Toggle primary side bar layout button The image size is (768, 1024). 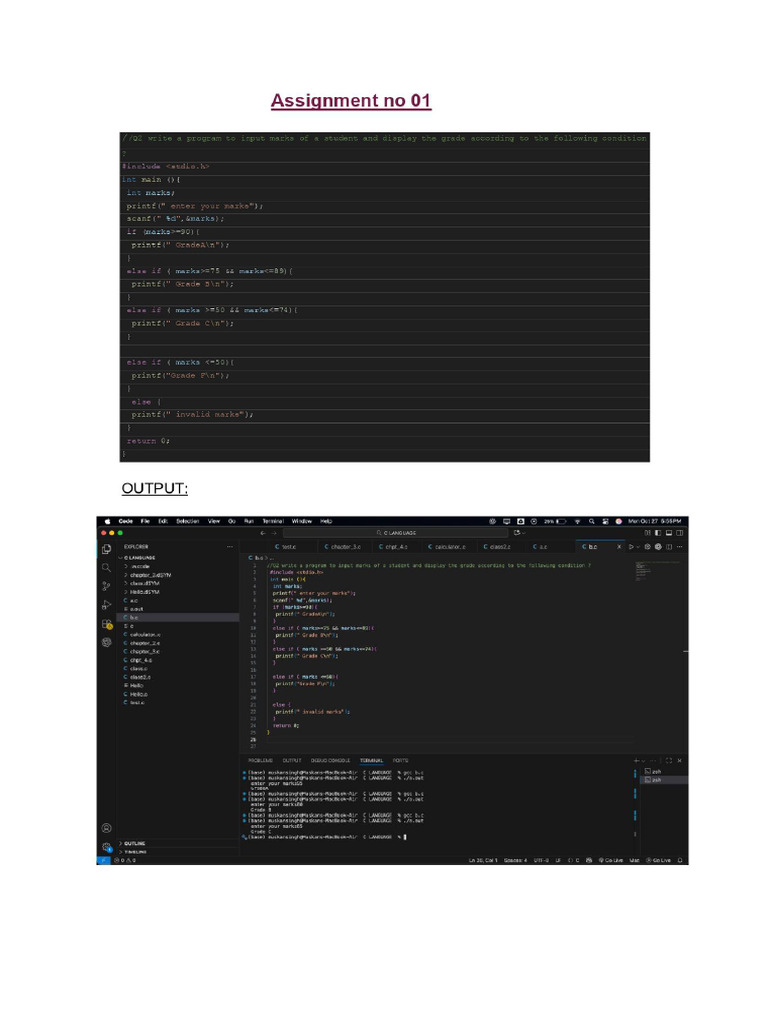tap(658, 533)
